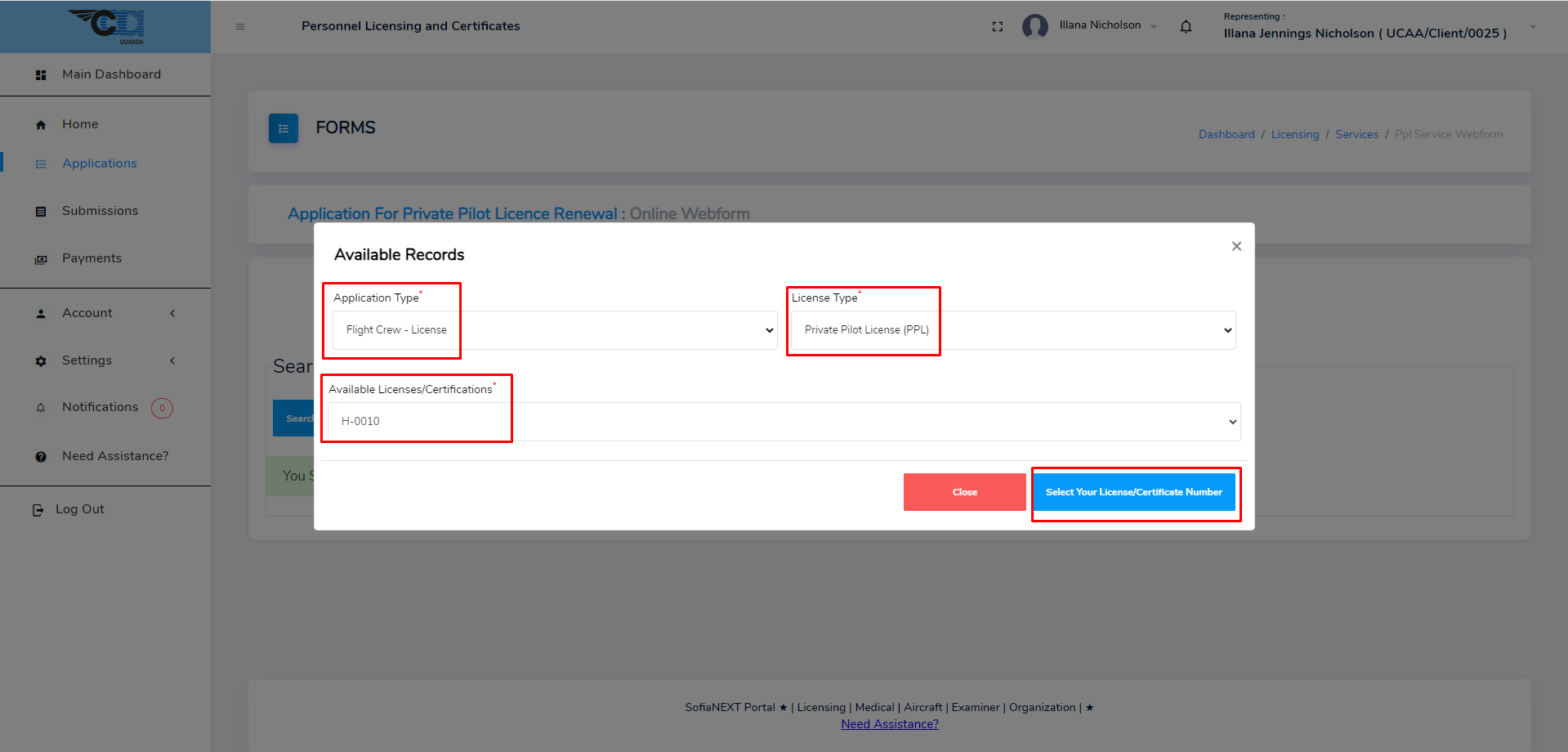Screen dimensions: 1568x752
Task: Click the Licensing breadcrumb link
Action: (x=1294, y=135)
